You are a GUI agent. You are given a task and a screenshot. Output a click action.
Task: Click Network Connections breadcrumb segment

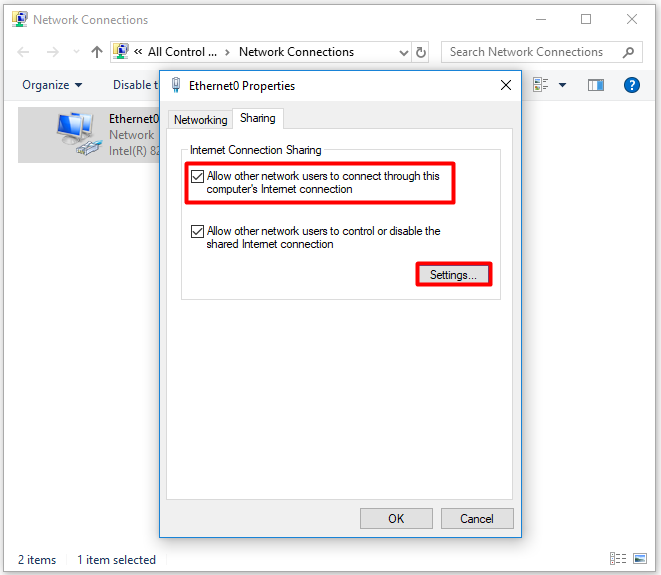point(296,52)
